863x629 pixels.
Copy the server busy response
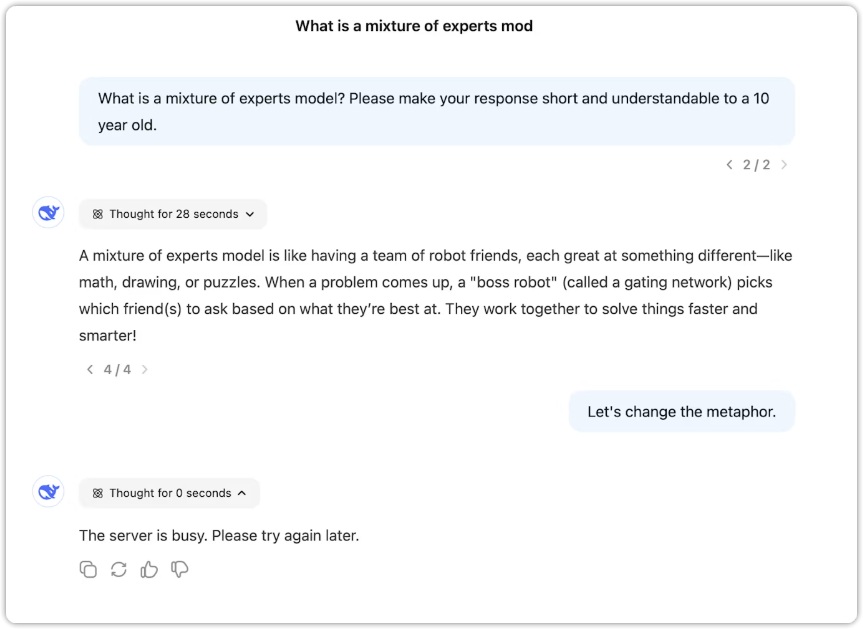(x=88, y=569)
